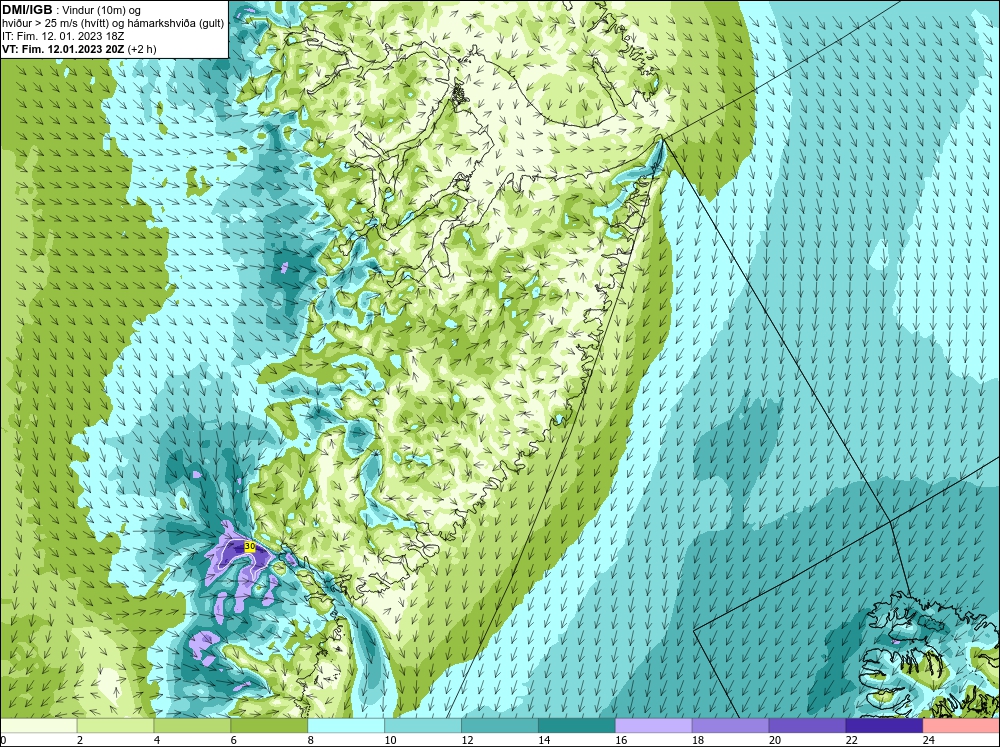Click the 20–22 m/s violet legend swatch
Viewport: 1000px width, 747px height.
(807, 726)
